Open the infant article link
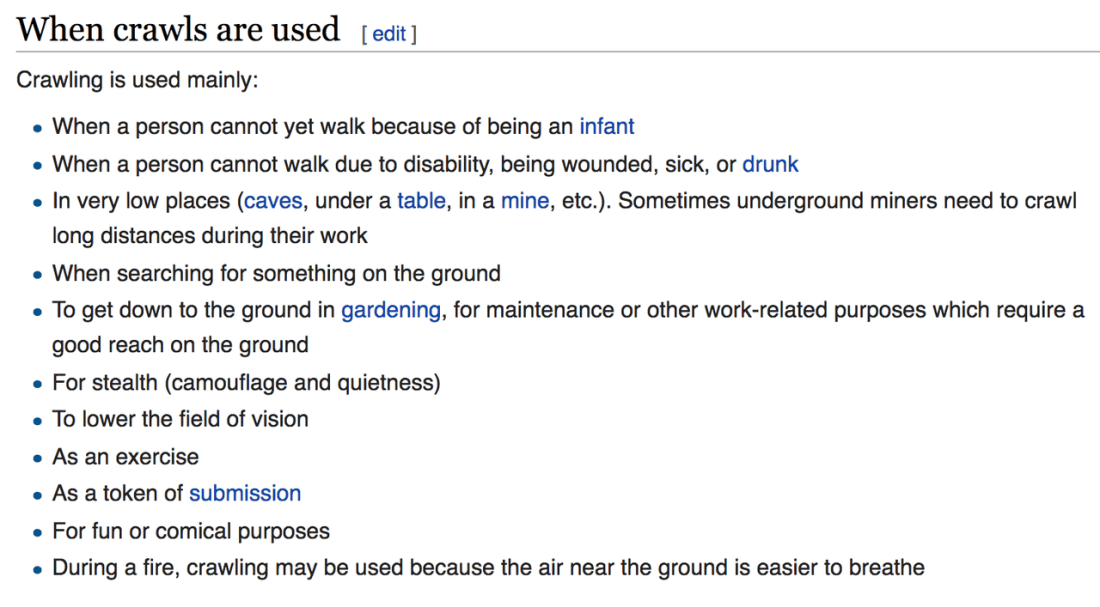 607,126
